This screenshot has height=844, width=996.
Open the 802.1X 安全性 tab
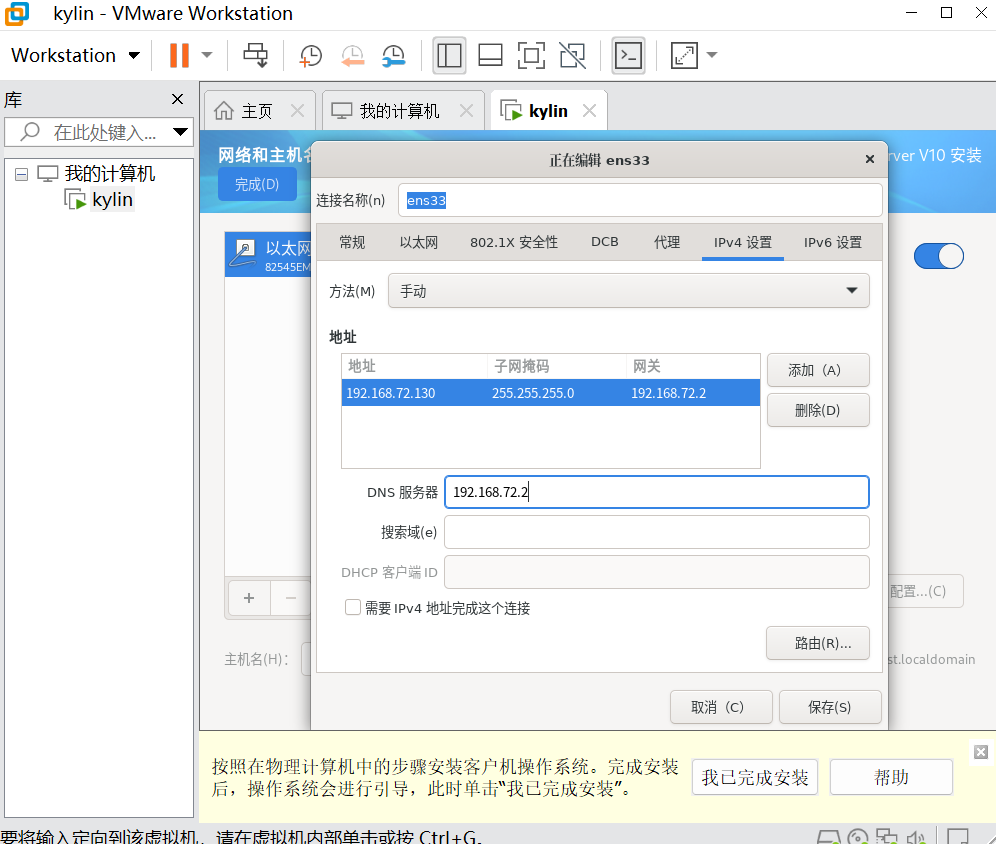coord(514,242)
